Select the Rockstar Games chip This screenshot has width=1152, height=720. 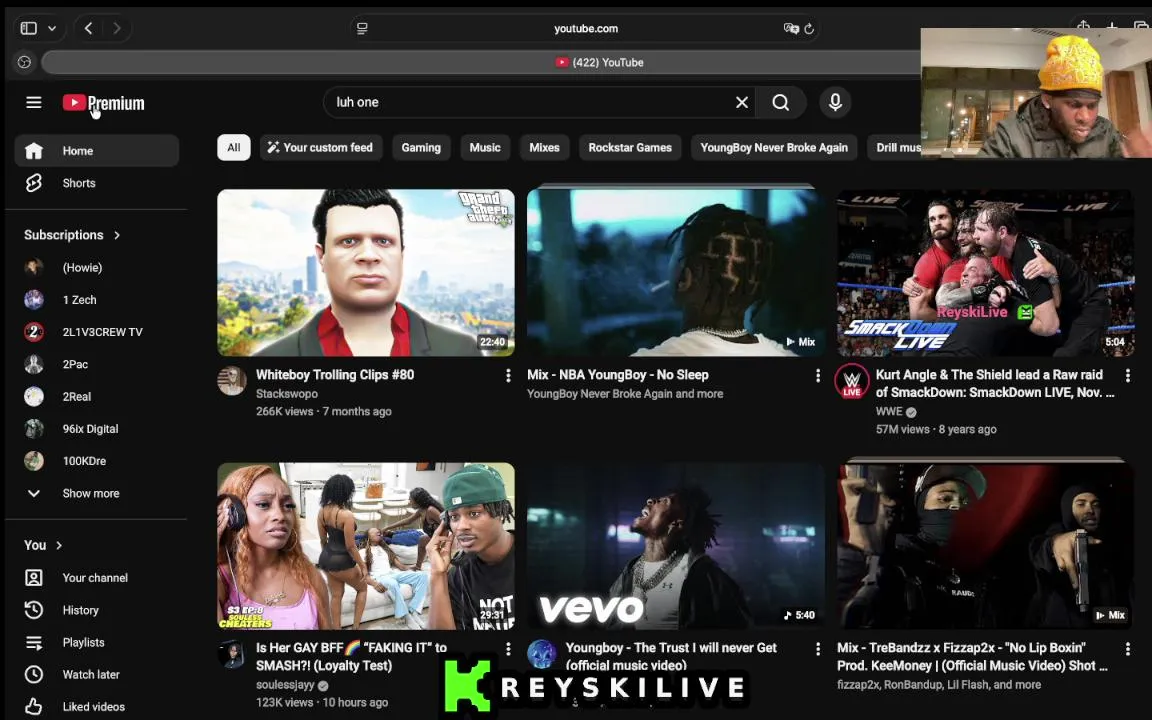tap(630, 148)
